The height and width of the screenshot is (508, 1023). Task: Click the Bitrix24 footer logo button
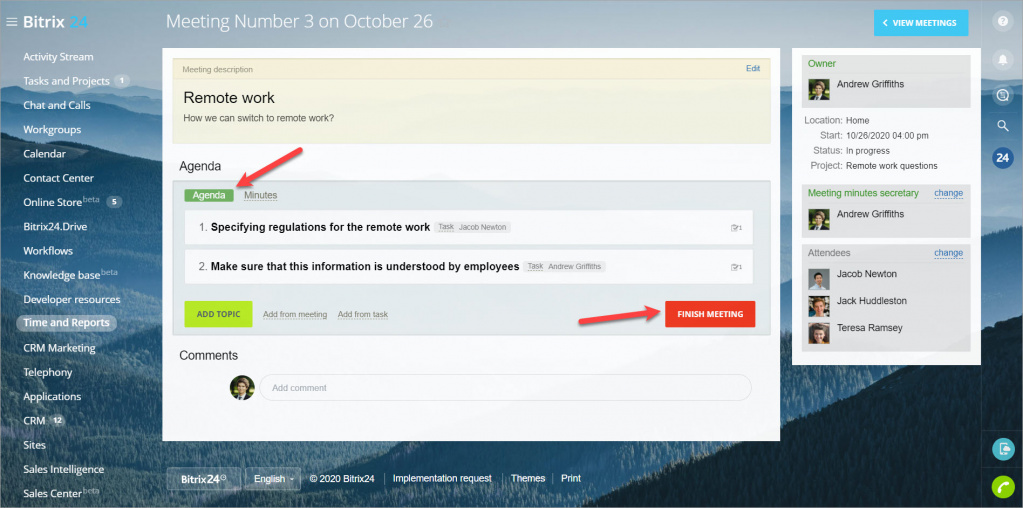coord(204,479)
